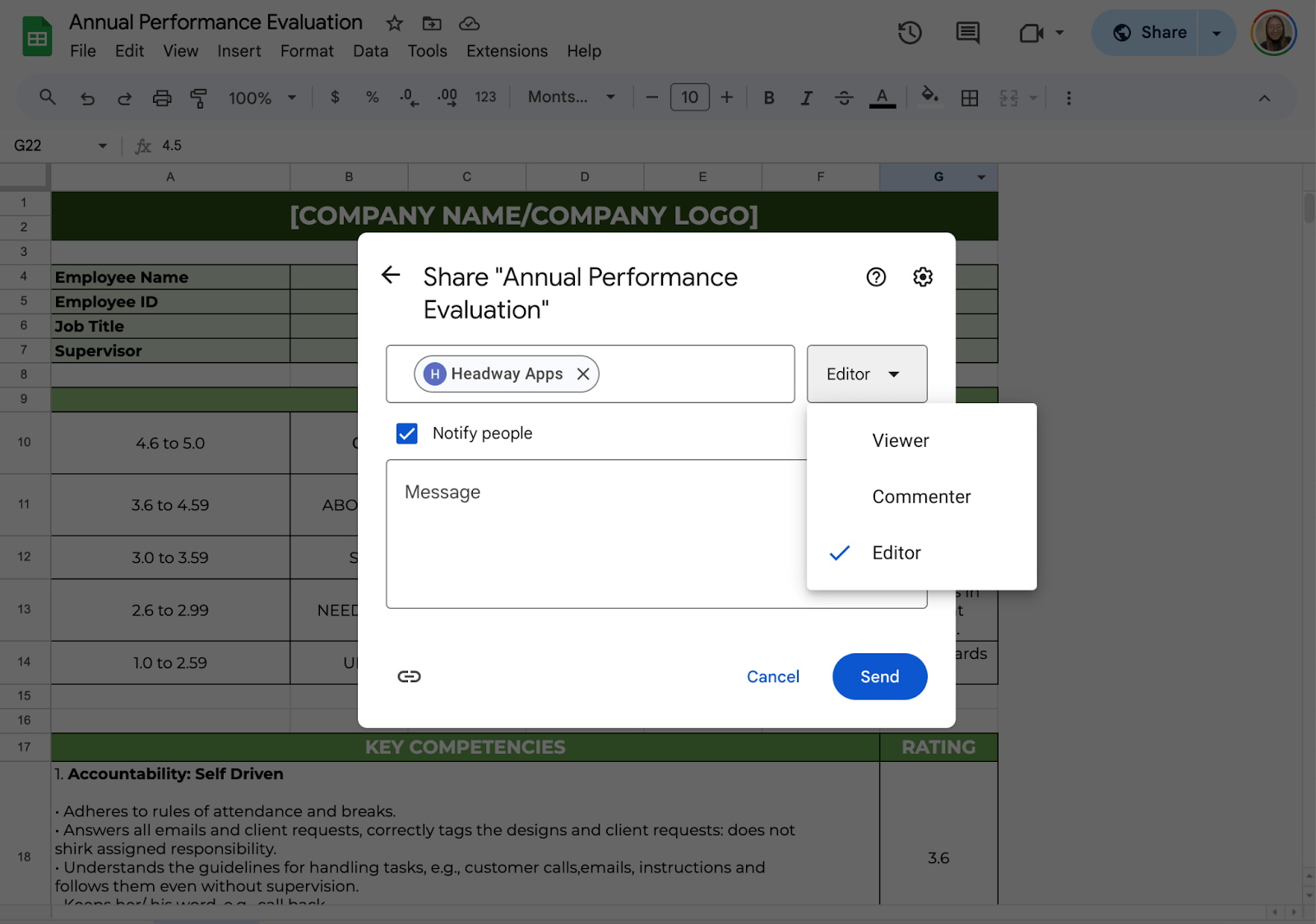
Task: Open the Extensions menu
Action: click(507, 51)
